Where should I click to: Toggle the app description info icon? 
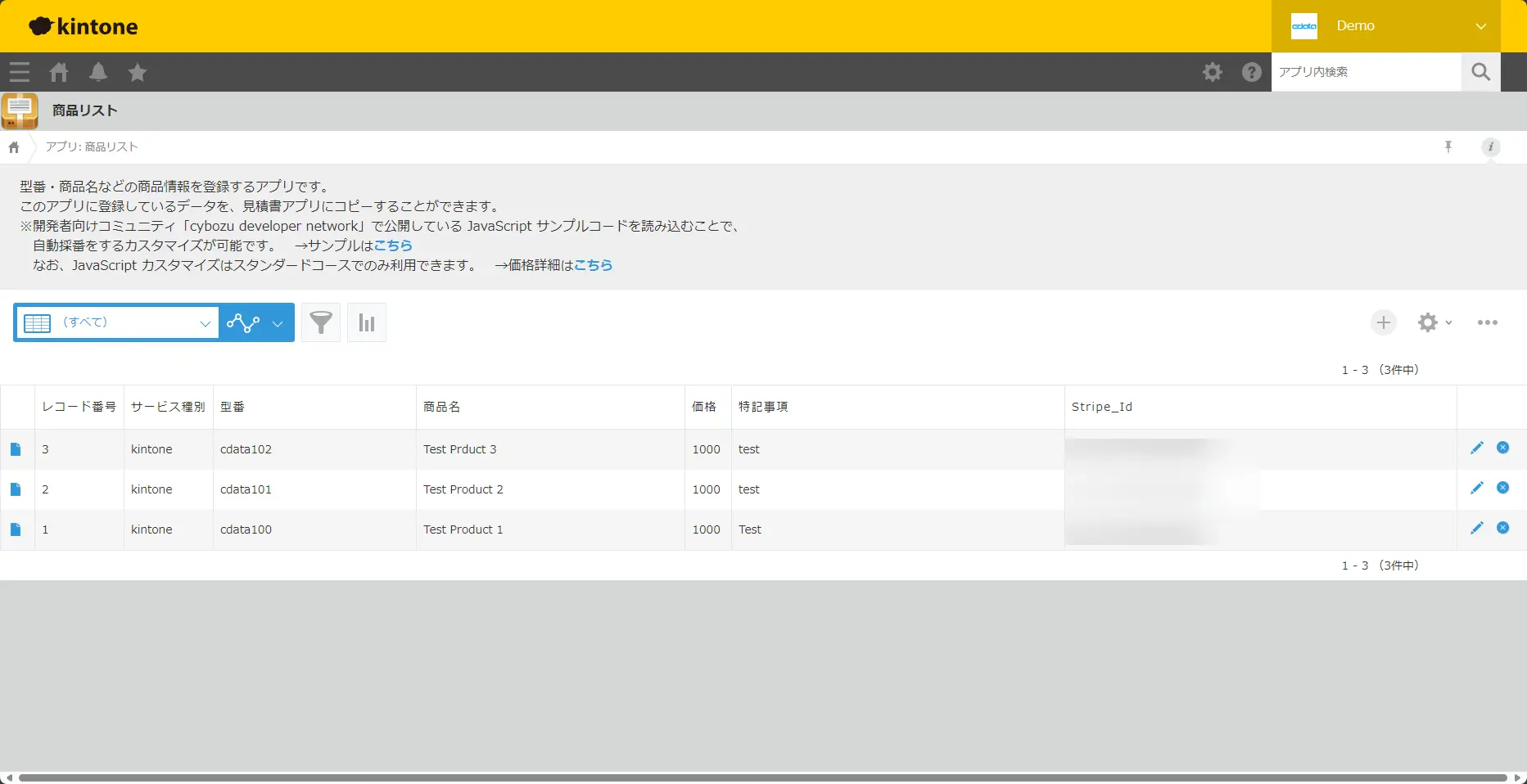1490,147
